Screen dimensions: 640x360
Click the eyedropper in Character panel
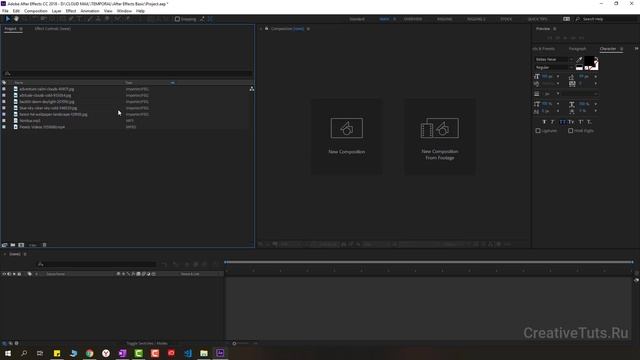pyautogui.click(x=579, y=60)
